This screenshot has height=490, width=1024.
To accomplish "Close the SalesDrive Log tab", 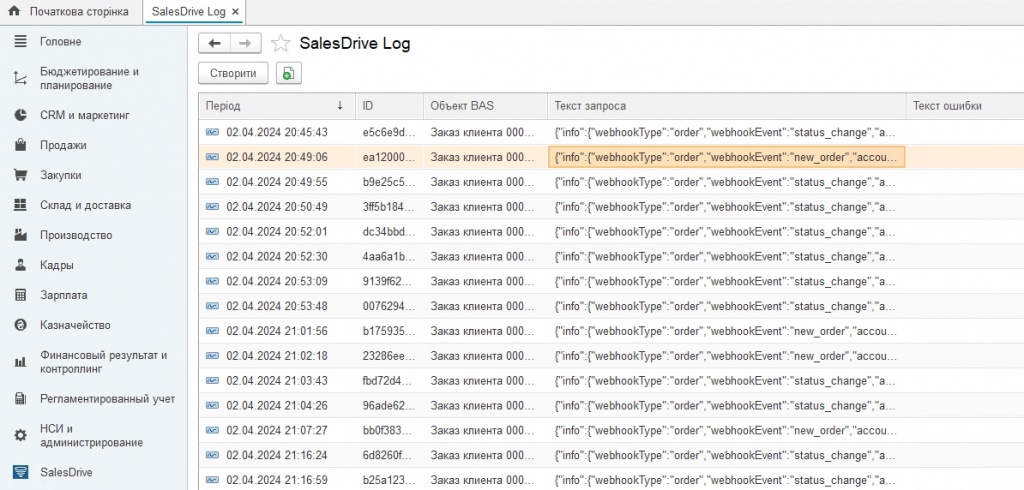I will [x=235, y=12].
